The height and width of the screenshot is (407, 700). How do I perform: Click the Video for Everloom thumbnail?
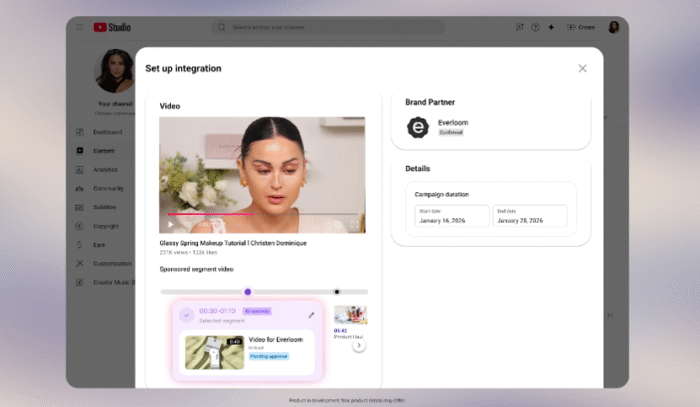(x=215, y=353)
